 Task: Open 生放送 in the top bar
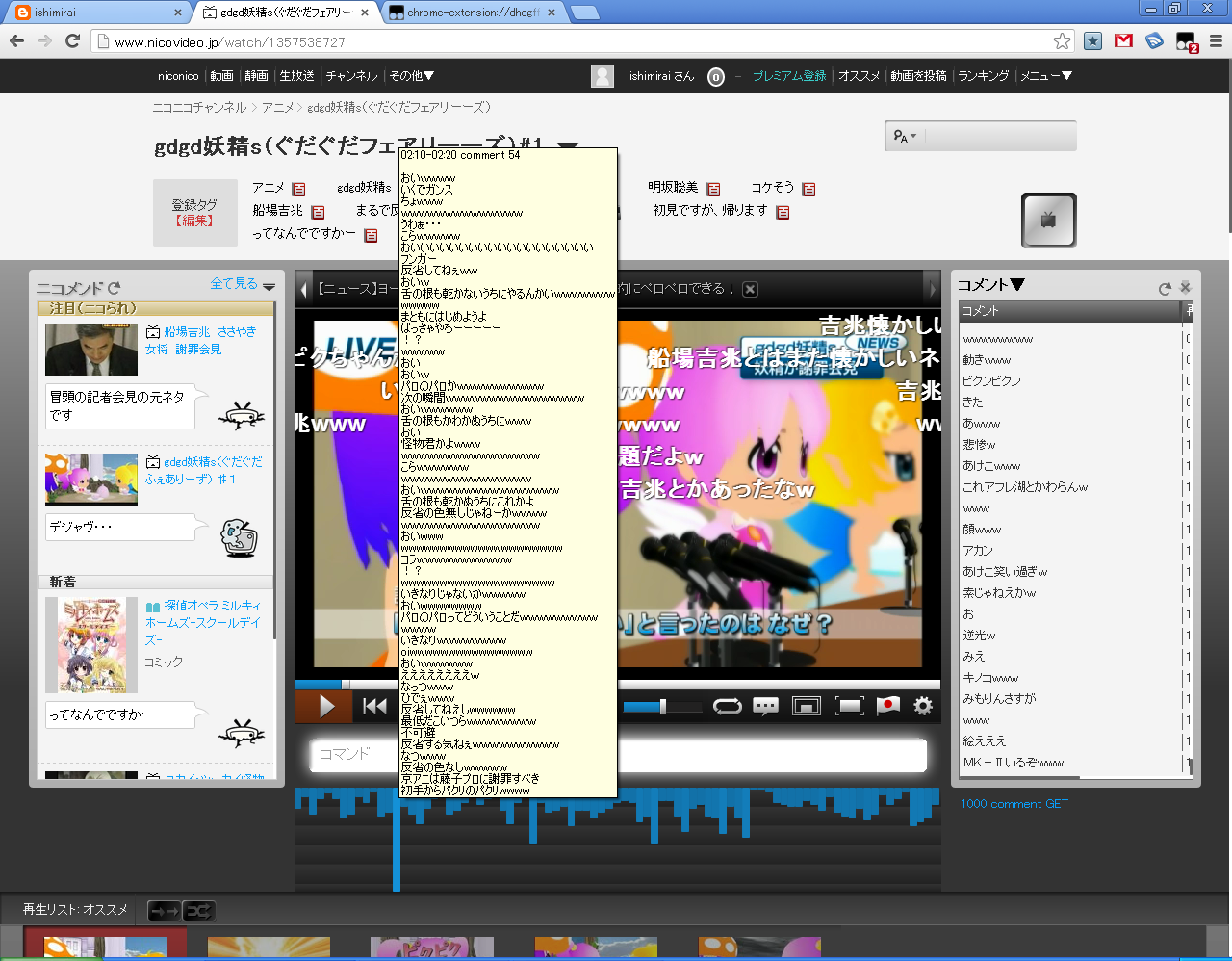pyautogui.click(x=296, y=76)
